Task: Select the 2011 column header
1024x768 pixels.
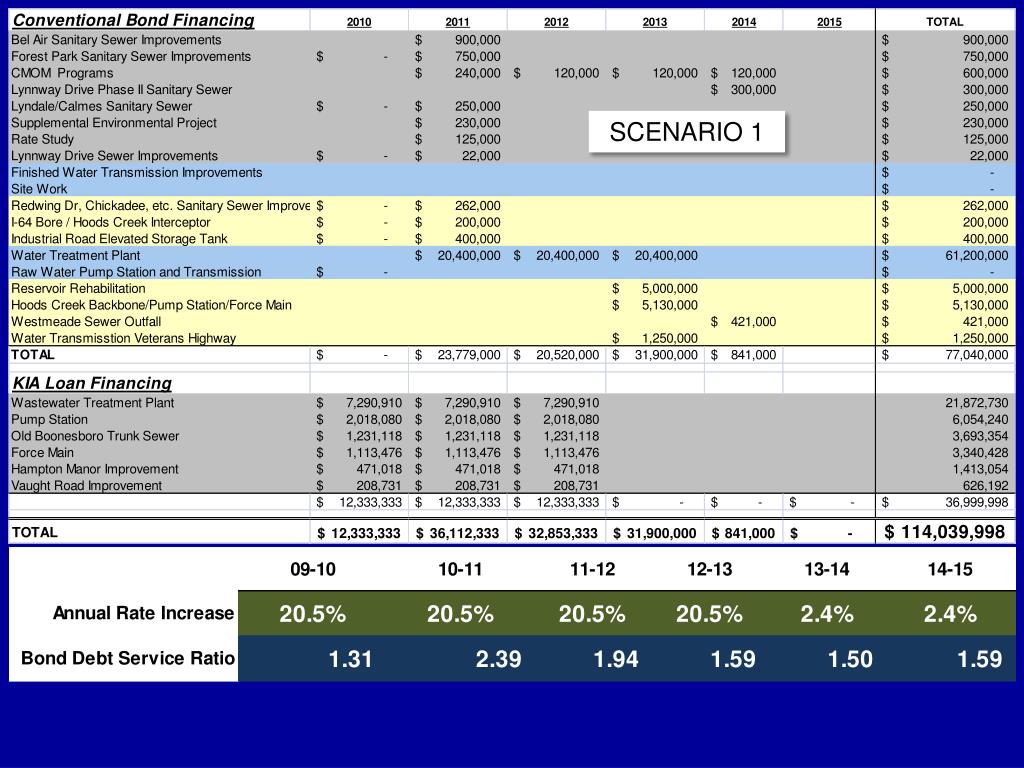Action: (x=457, y=22)
